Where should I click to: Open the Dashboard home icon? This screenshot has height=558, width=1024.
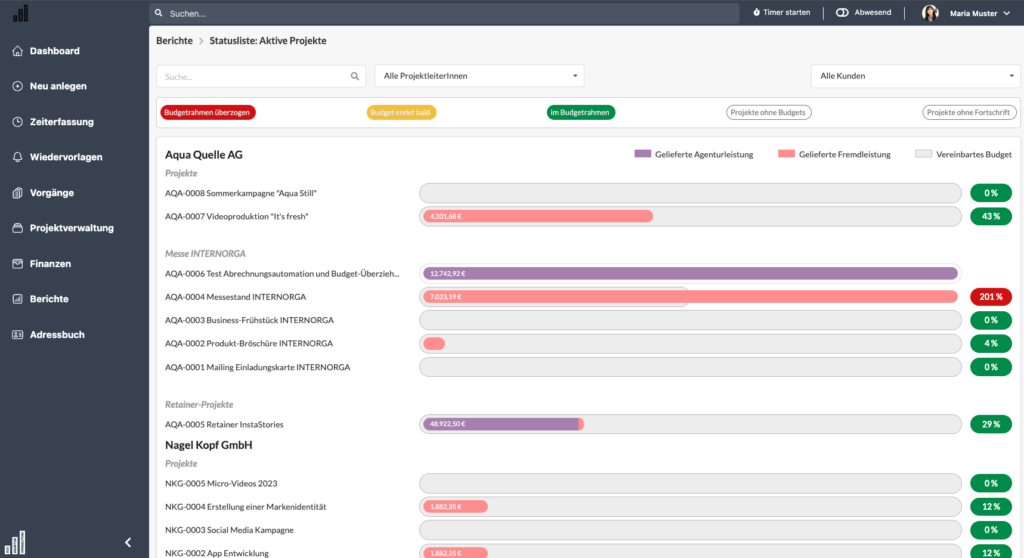pyautogui.click(x=18, y=51)
